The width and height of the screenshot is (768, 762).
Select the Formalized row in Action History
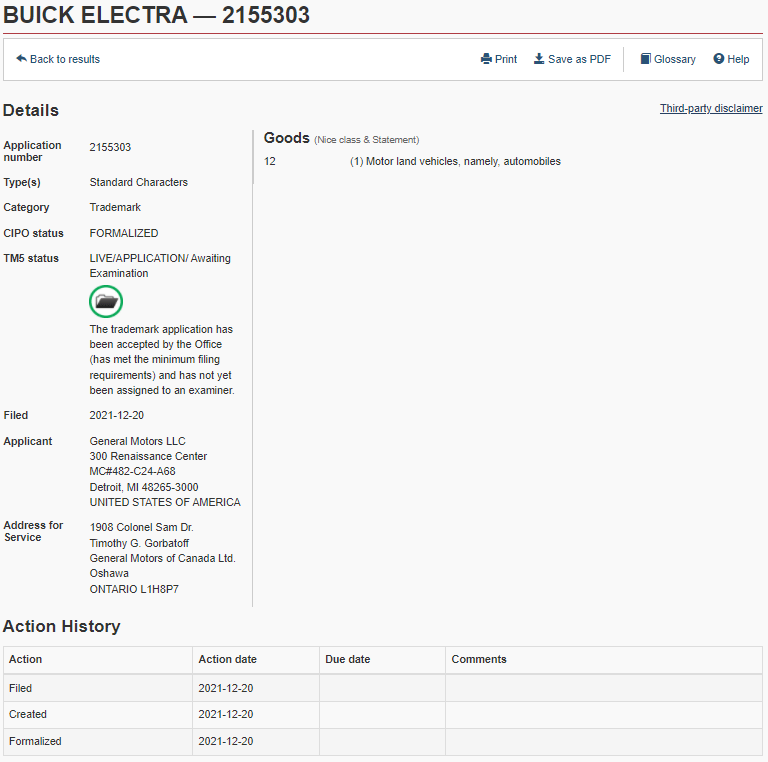[x=383, y=741]
